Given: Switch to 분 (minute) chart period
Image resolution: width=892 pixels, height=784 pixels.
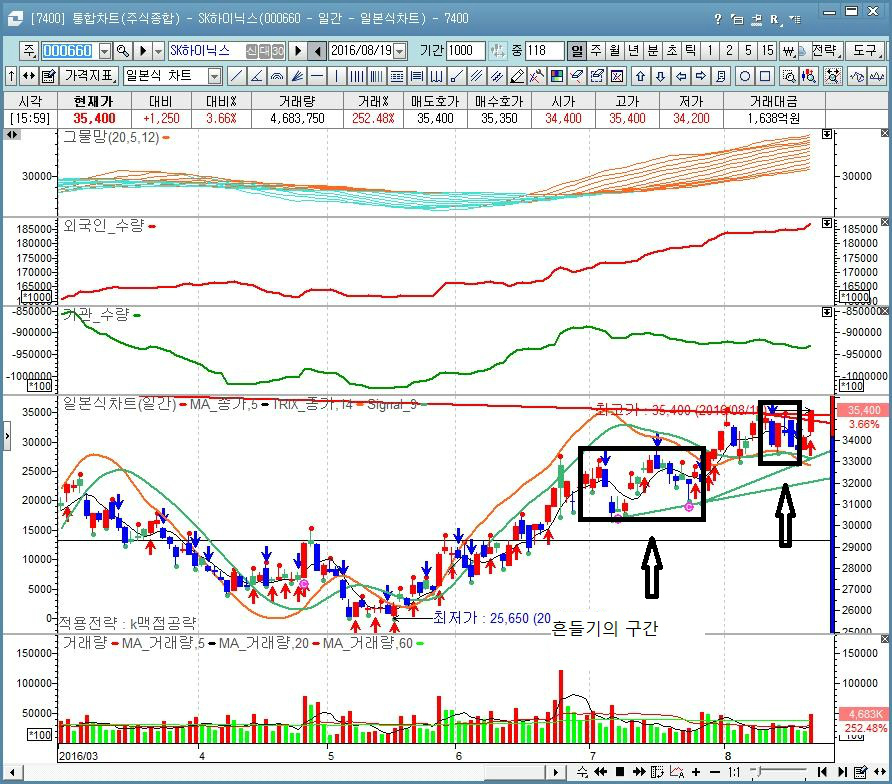Looking at the screenshot, I should click(652, 51).
